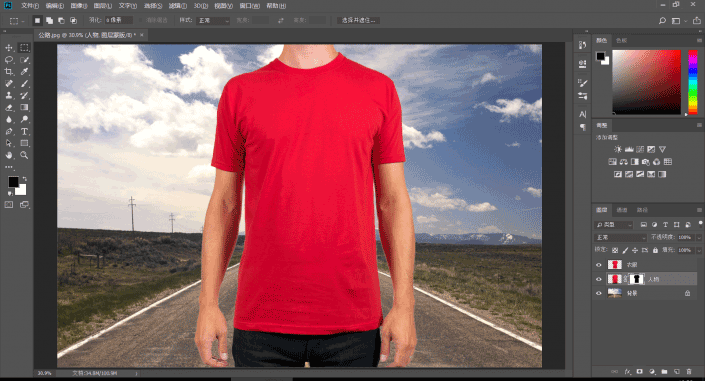Select the Gradient tool
This screenshot has width=705, height=381.
pos(24,108)
